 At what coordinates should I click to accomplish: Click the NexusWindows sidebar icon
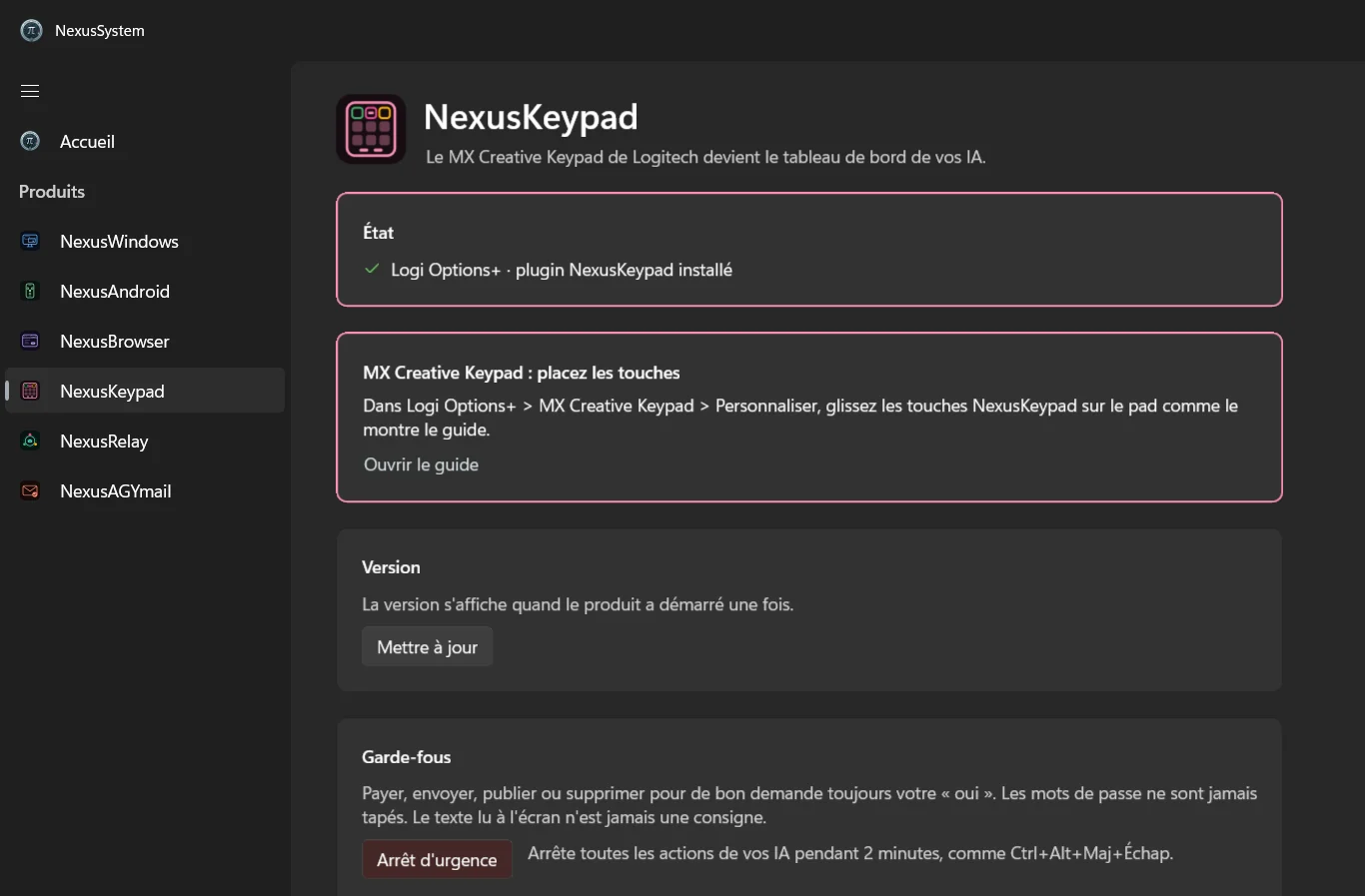click(x=31, y=241)
